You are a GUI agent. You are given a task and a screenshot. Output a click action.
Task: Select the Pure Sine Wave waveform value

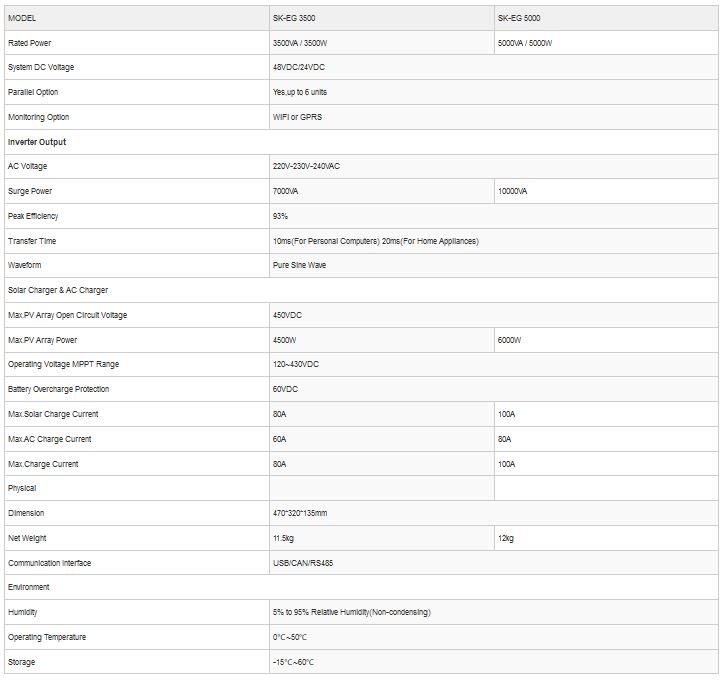tap(299, 265)
